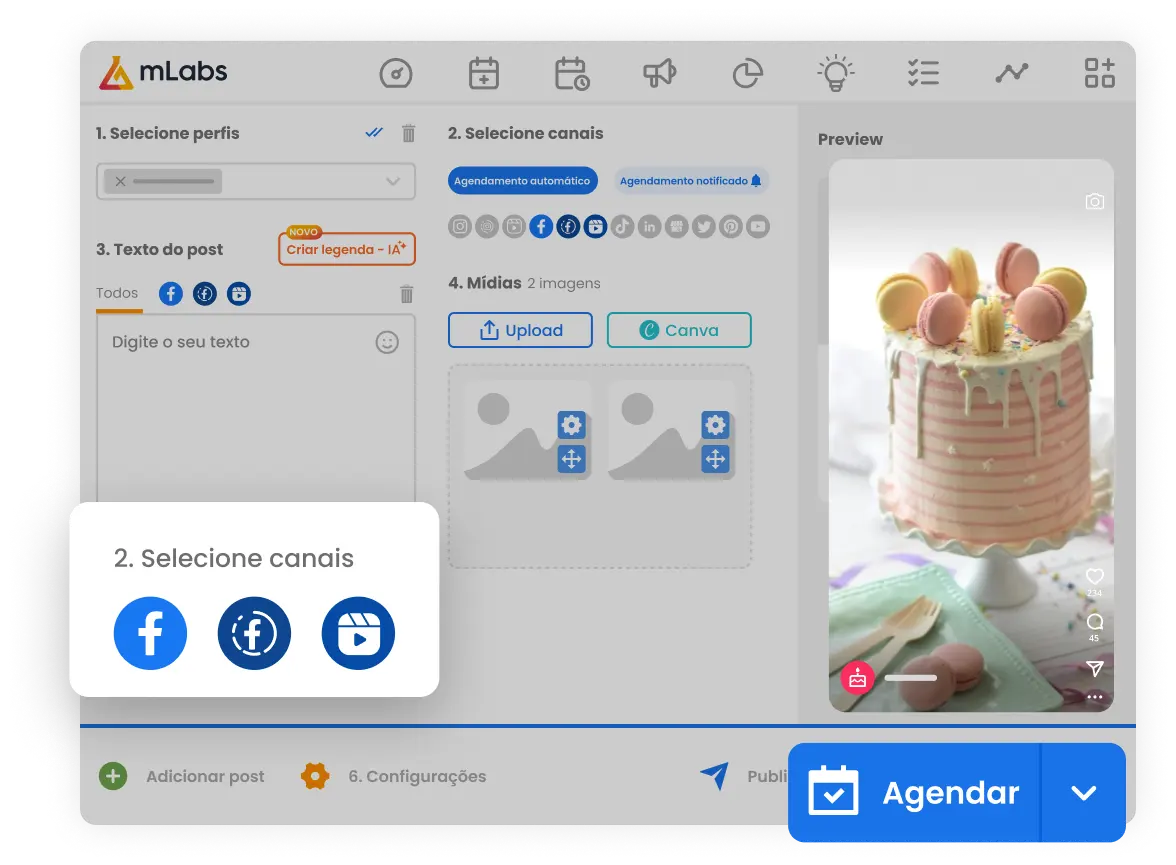The height and width of the screenshot is (865, 1176).
Task: Click the story progress bar in the preview
Action: [x=910, y=677]
